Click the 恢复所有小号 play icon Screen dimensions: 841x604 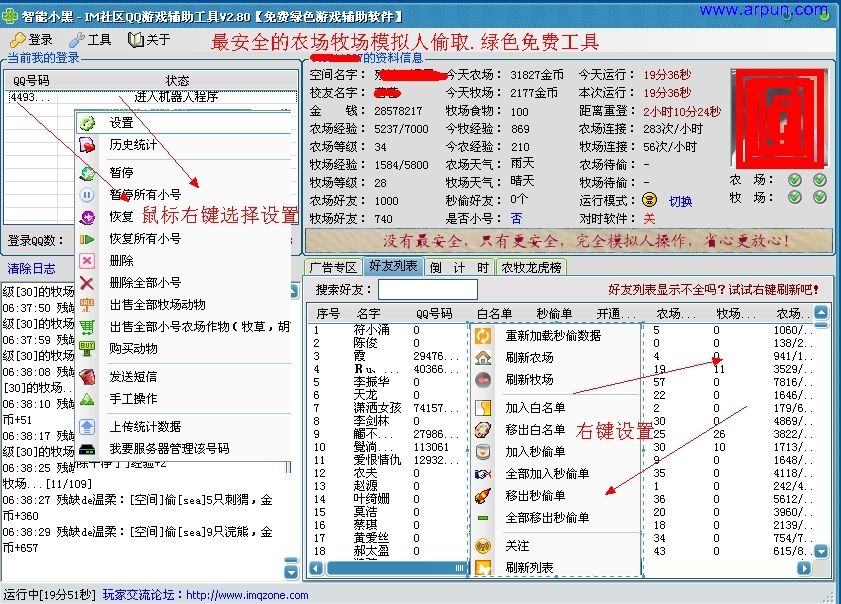[87, 239]
